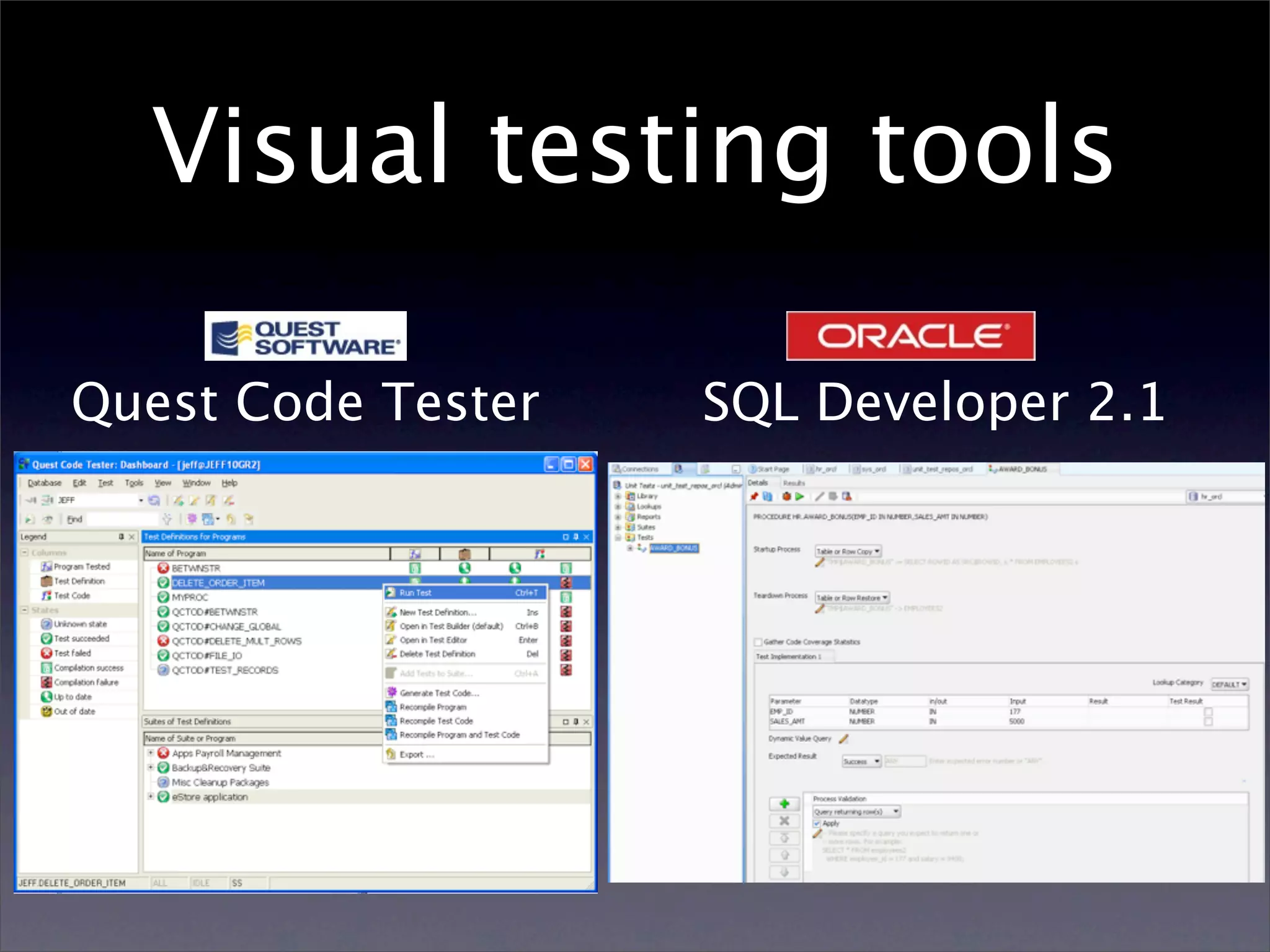Expand the Backup&Recovery Suite node
Image resolution: width=1270 pixels, height=952 pixels.
coord(151,767)
